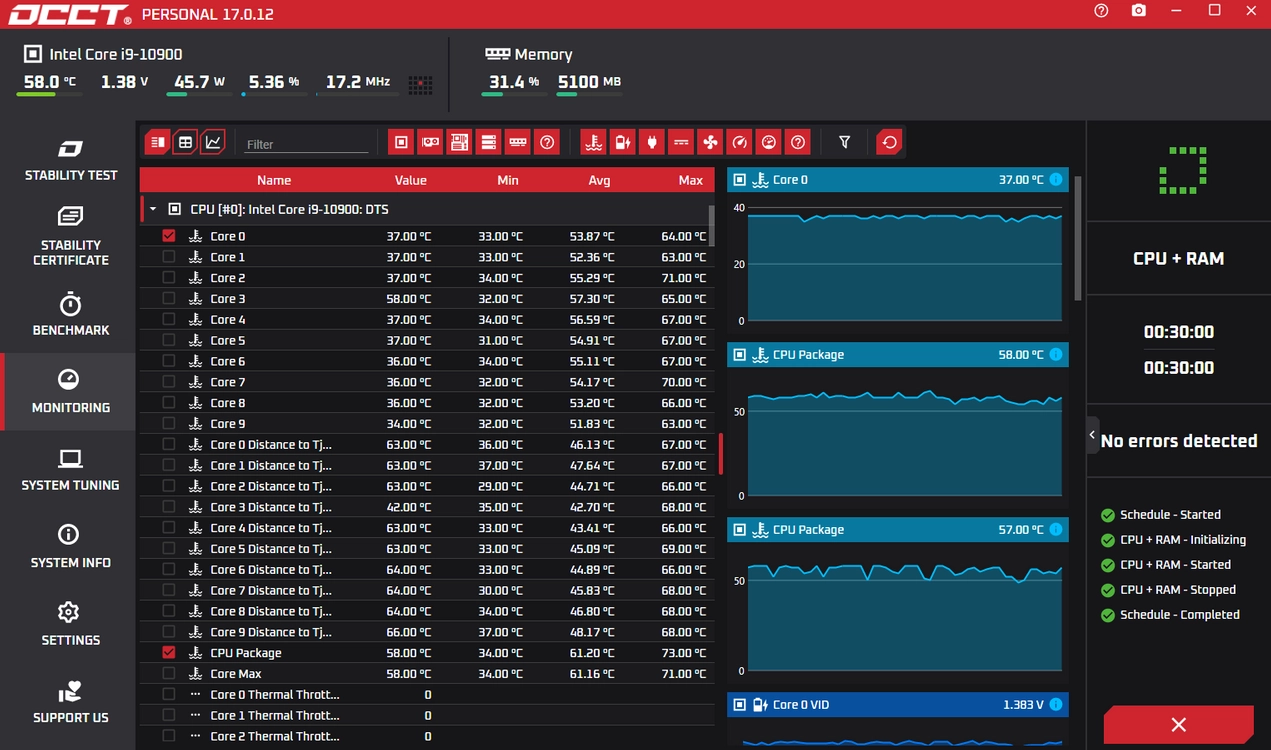Check the Core 3 sensor checkbox
The image size is (1271, 750).
(x=168, y=299)
